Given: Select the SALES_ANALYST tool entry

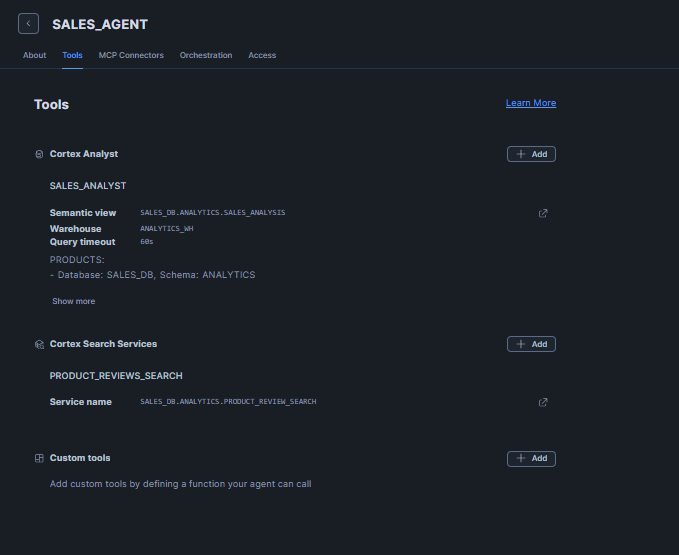Looking at the screenshot, I should 88,185.
